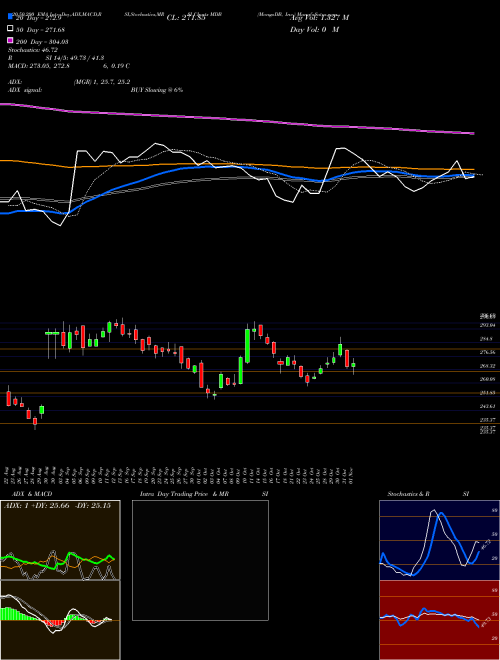Click the magenta 200 Day EMA legend swatch
The height and width of the screenshot is (660, 500).
click(10, 41)
